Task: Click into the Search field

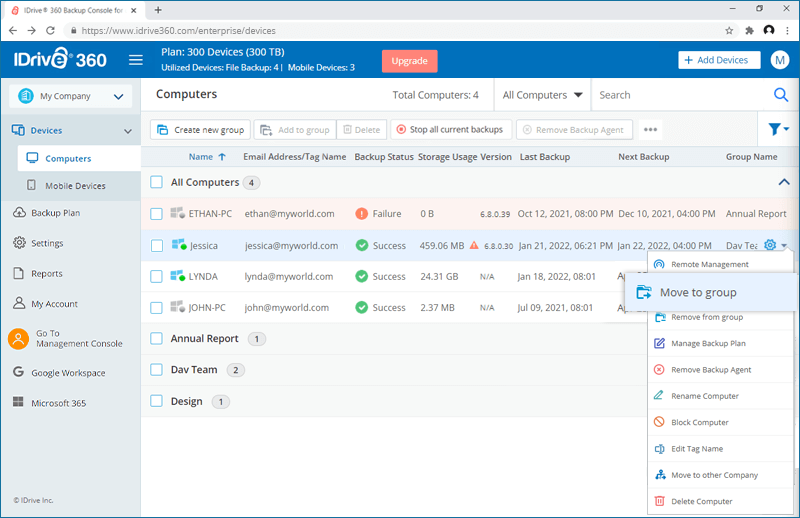Action: tap(681, 95)
